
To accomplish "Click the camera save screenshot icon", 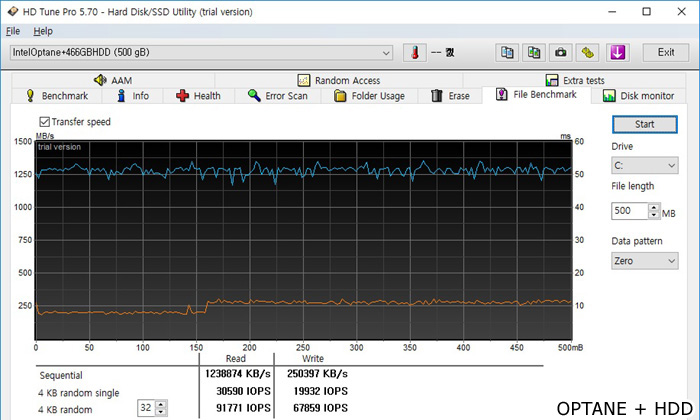I will (x=561, y=53).
